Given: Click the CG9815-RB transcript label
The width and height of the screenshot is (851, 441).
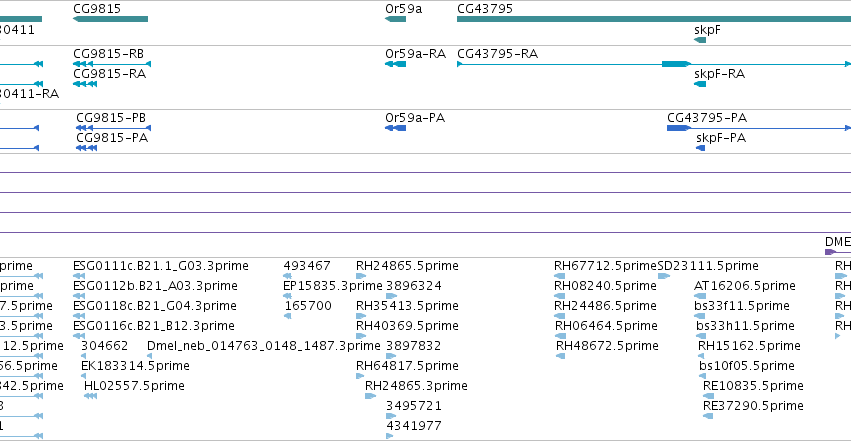Looking at the screenshot, I should click(109, 54).
